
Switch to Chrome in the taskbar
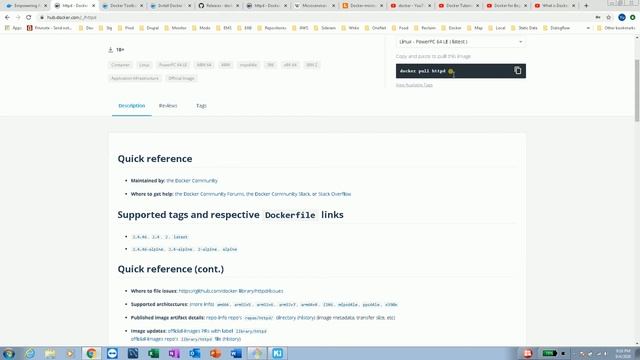pos(91,353)
